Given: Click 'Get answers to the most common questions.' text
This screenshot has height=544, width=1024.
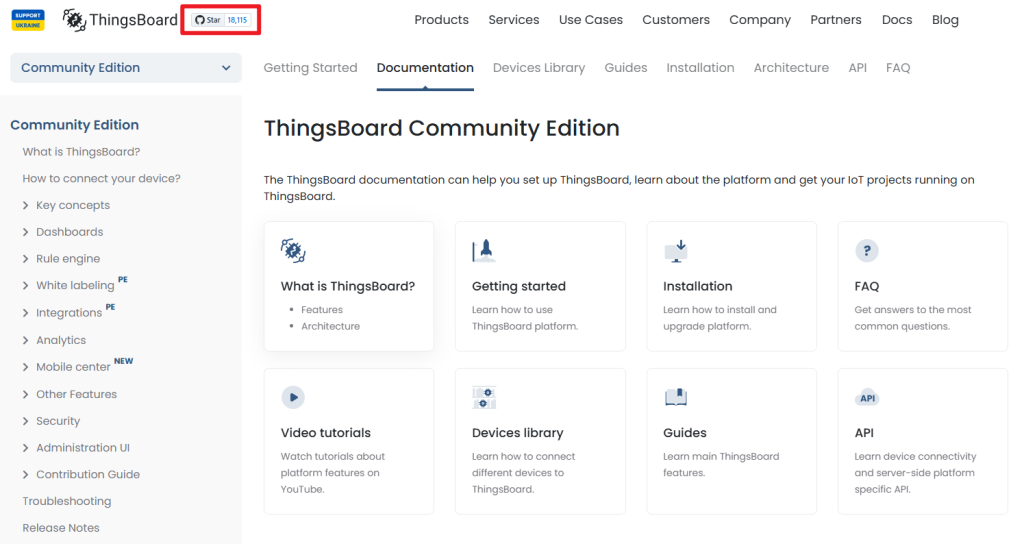Looking at the screenshot, I should pyautogui.click(x=912, y=318).
